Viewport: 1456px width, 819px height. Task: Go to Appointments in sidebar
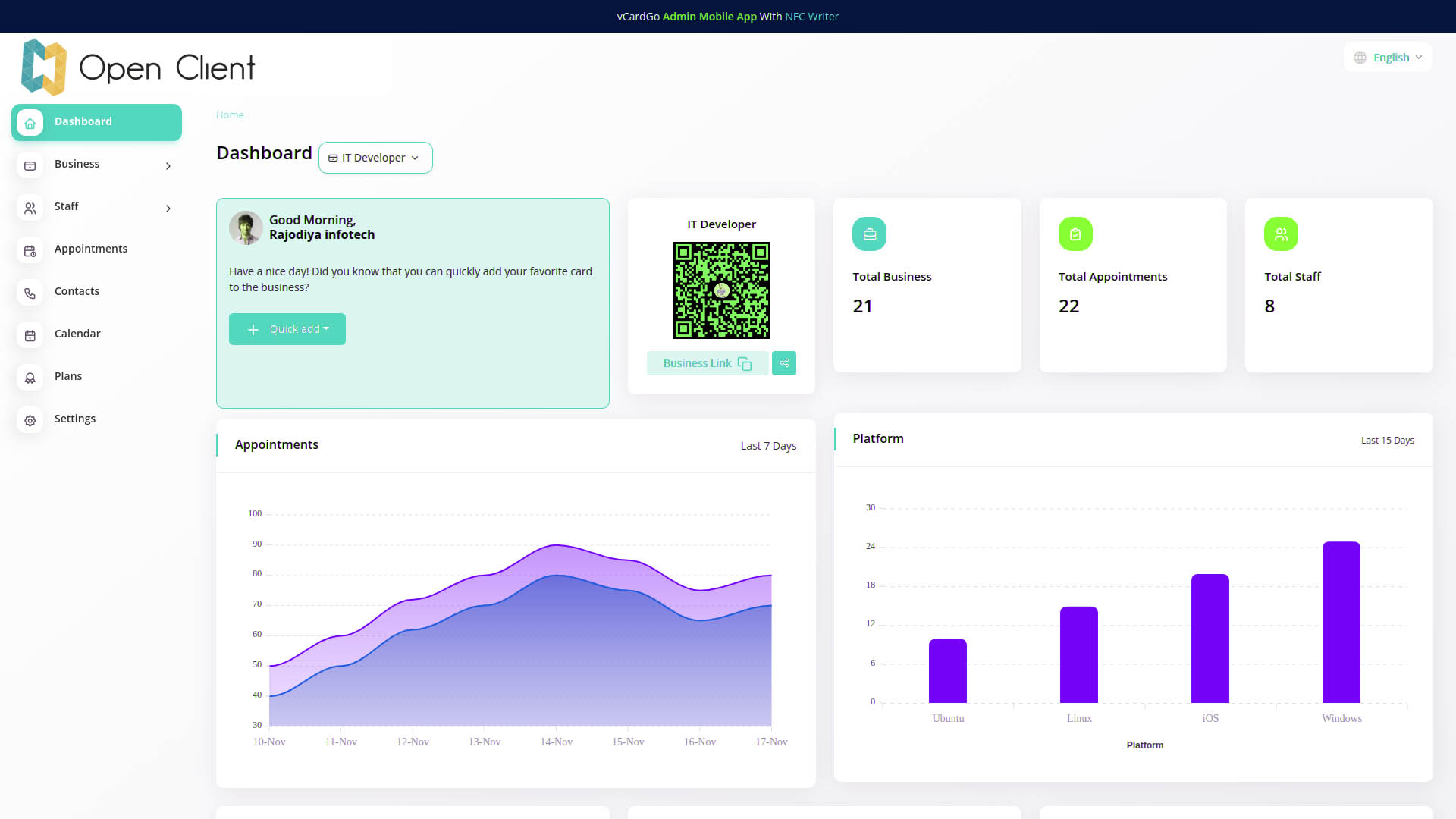[x=91, y=249]
